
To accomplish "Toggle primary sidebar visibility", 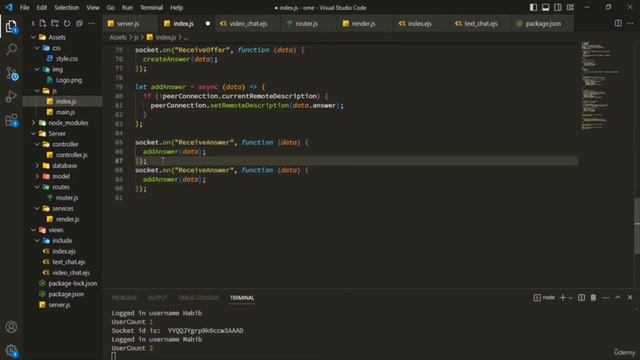I will tap(533, 7).
